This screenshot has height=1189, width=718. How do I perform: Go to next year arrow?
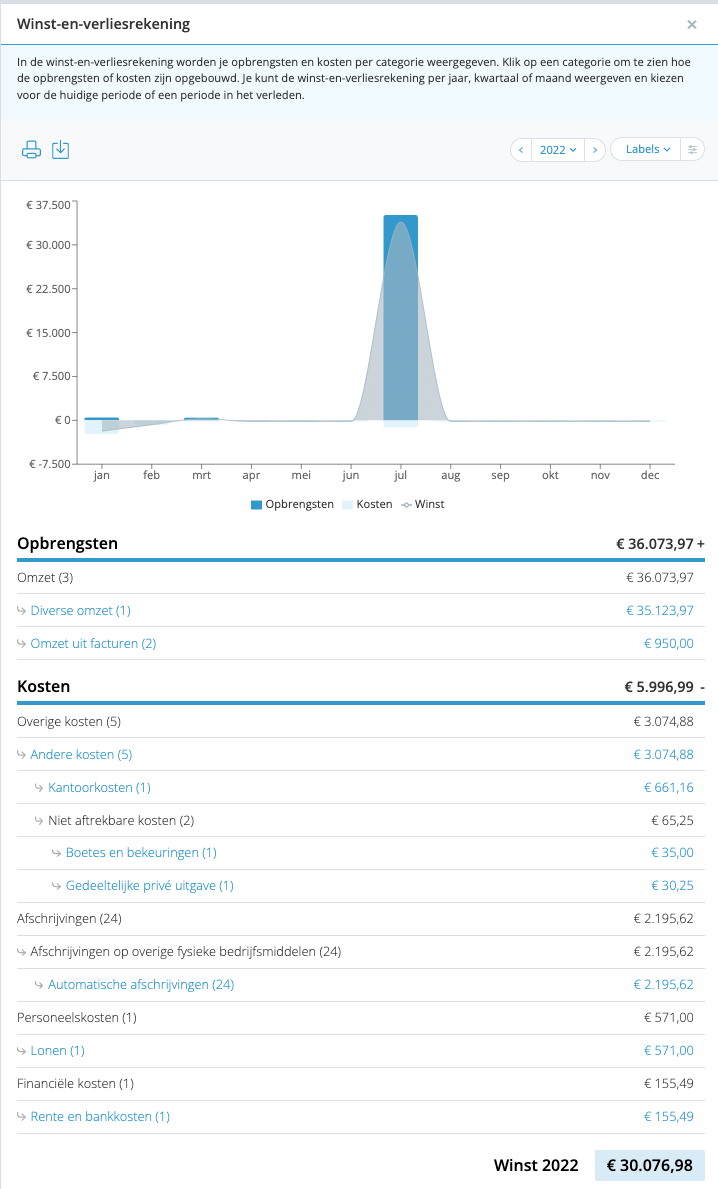coord(595,149)
